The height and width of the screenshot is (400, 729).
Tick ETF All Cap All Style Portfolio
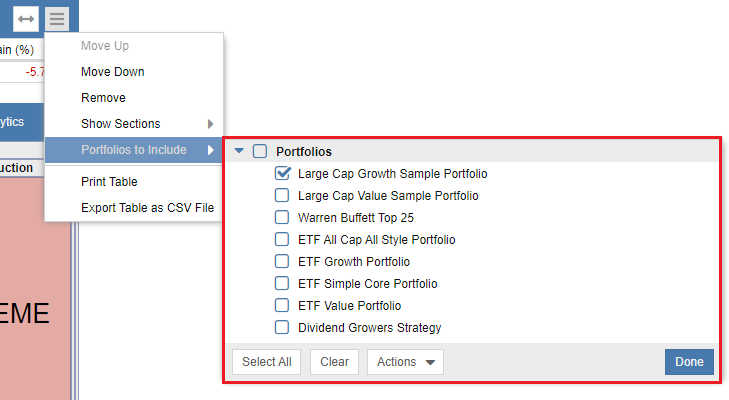[x=282, y=239]
